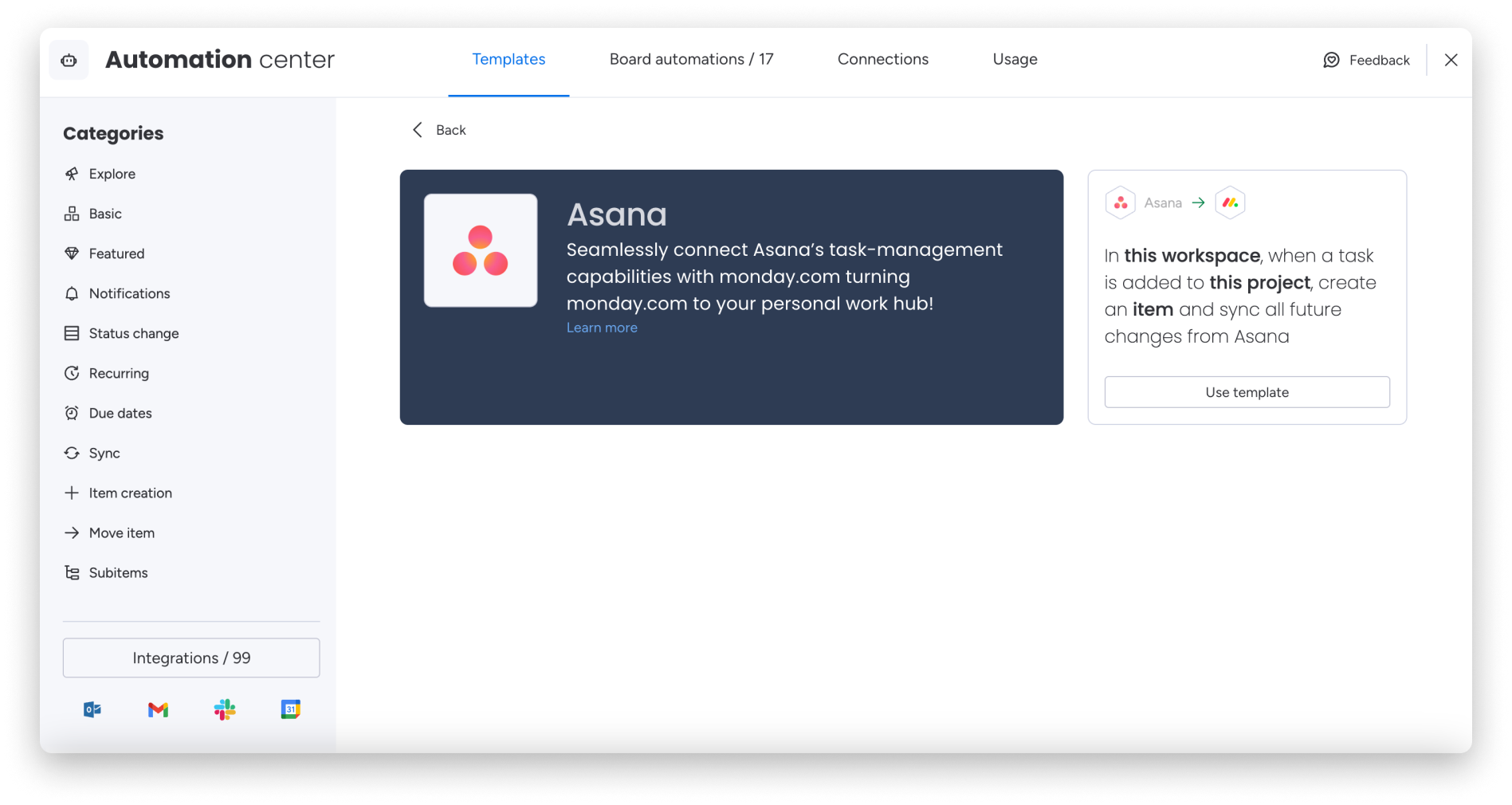Click the Back chevron arrow
The height and width of the screenshot is (805, 1512).
coord(418,130)
